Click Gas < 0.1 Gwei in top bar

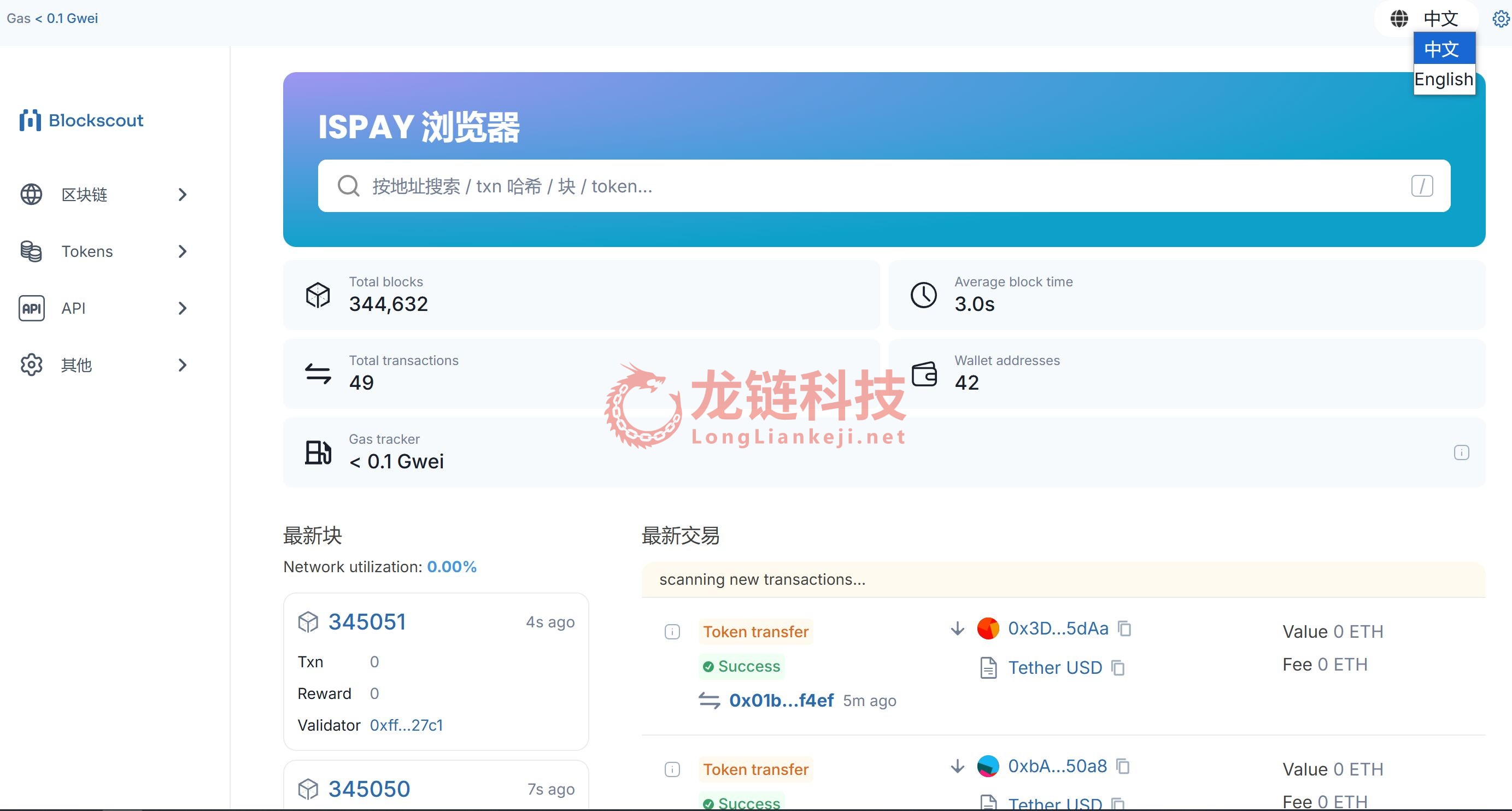52,18
